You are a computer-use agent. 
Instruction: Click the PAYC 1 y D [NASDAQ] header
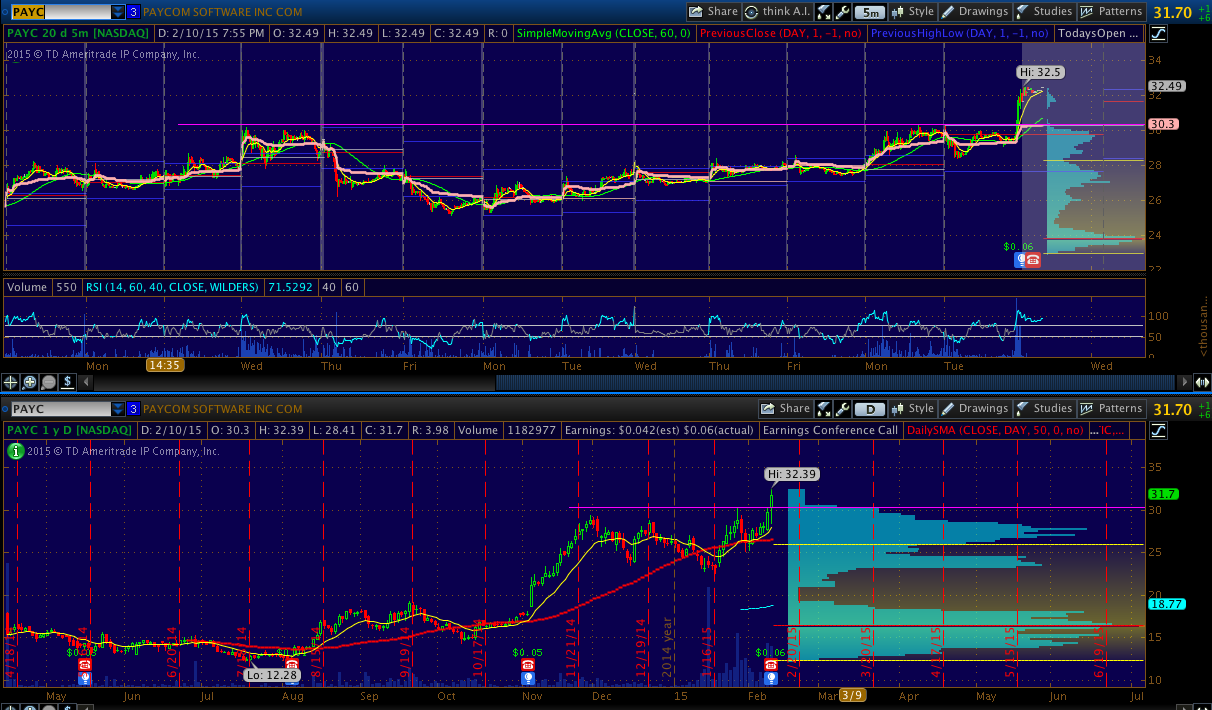pyautogui.click(x=68, y=430)
